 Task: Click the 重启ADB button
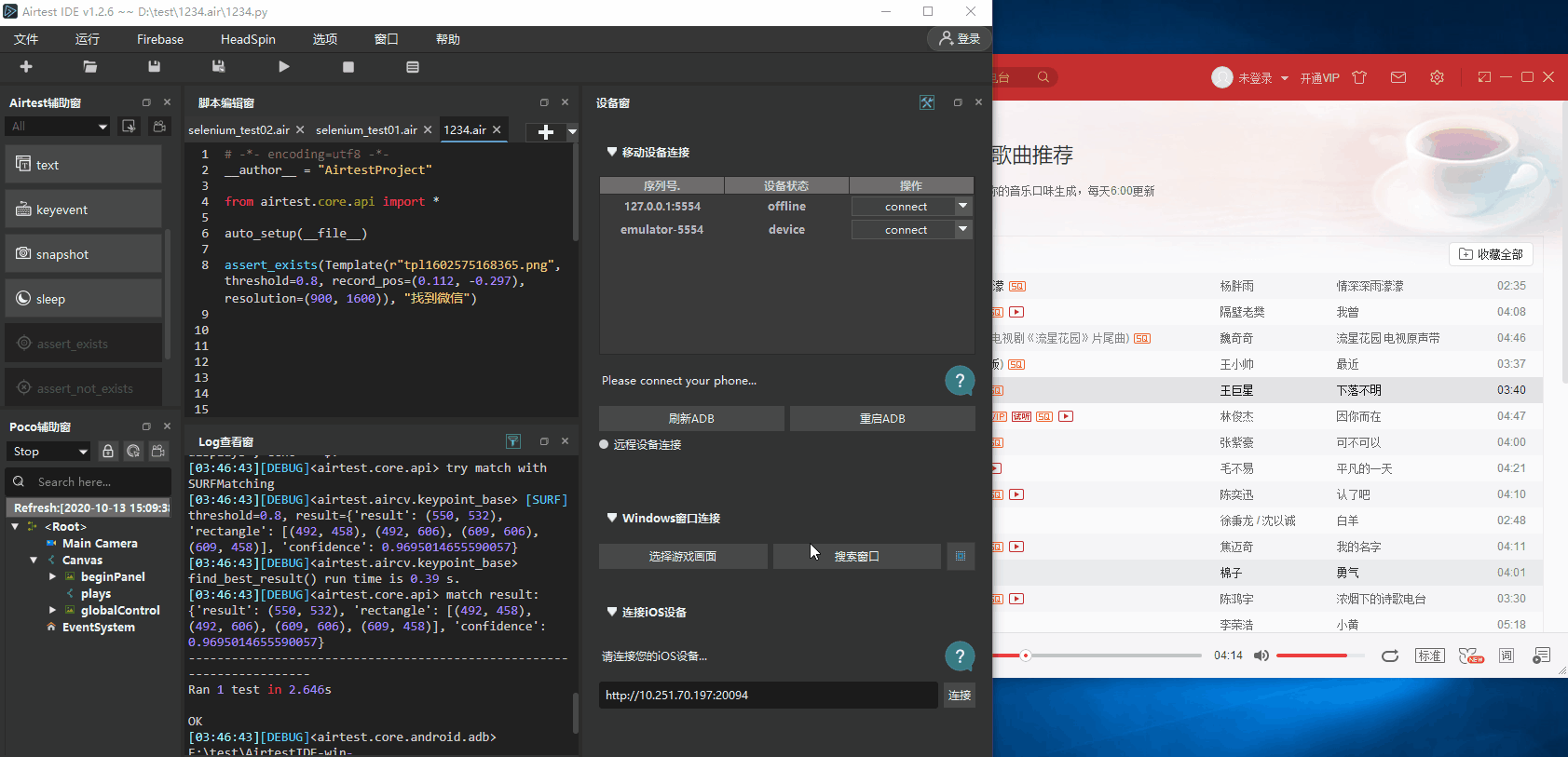pyautogui.click(x=882, y=419)
